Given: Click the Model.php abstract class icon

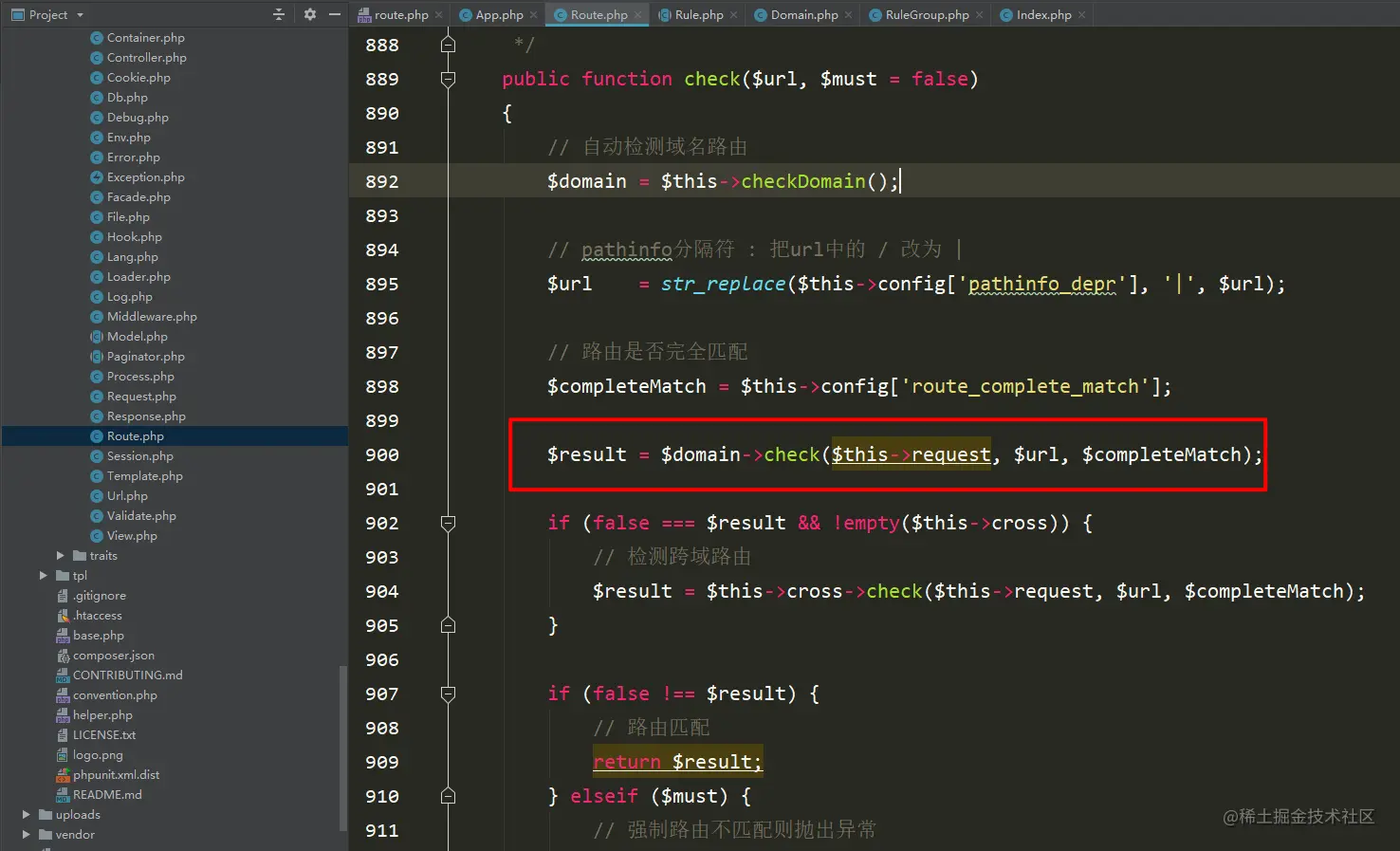Looking at the screenshot, I should coord(97,337).
